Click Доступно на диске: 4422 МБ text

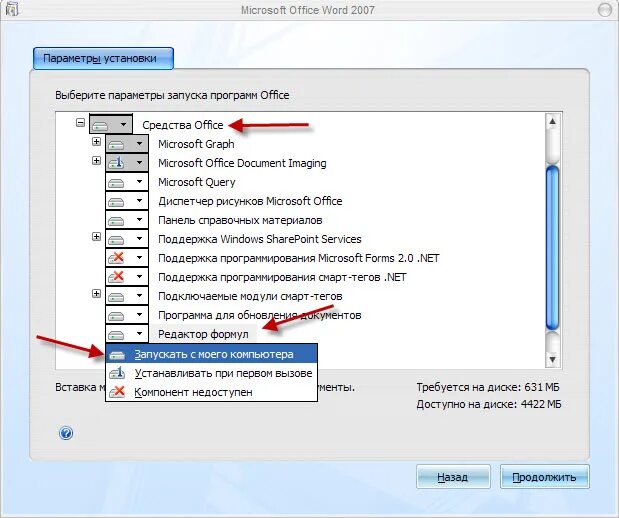489,404
